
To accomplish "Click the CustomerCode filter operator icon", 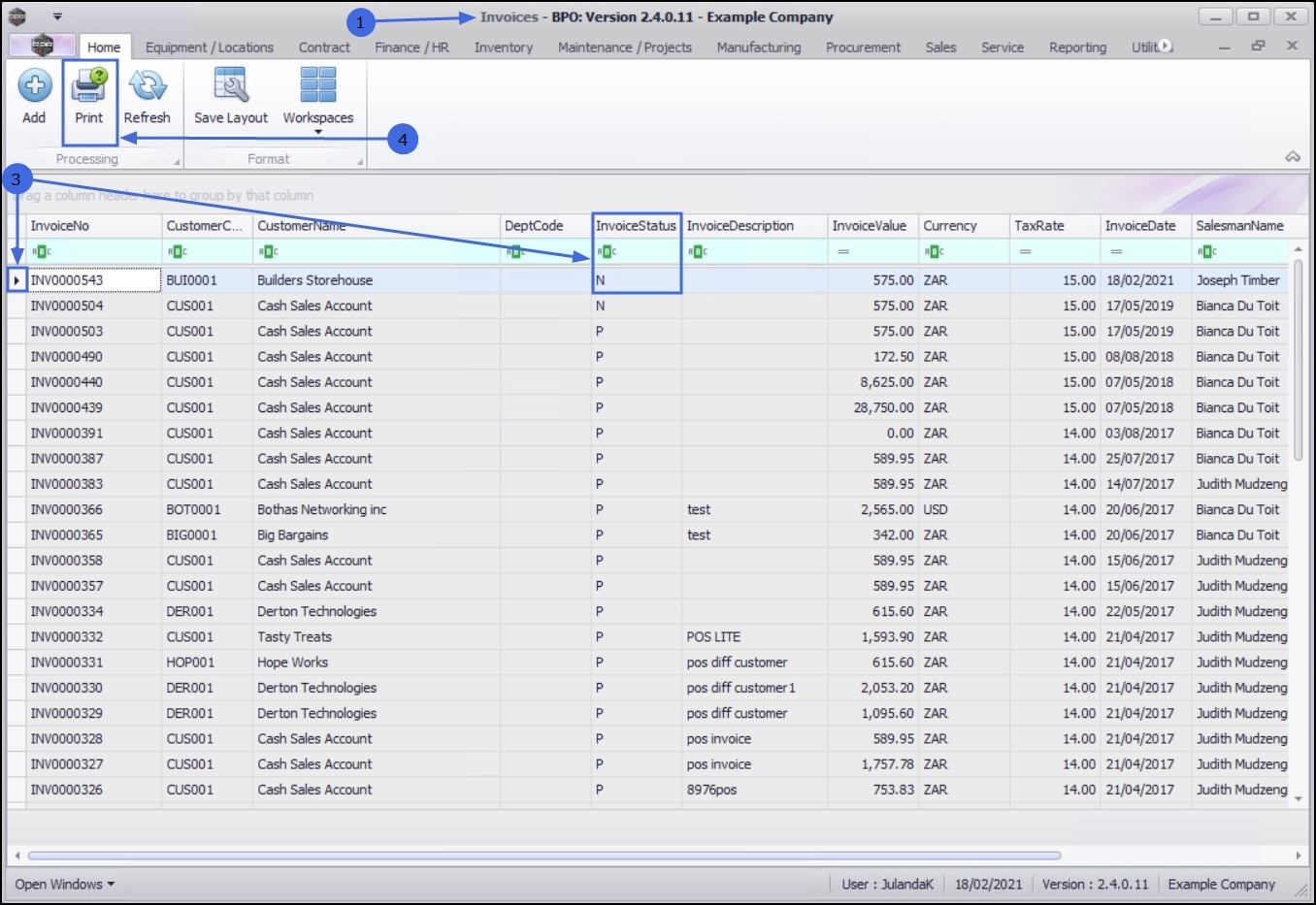I will (x=177, y=252).
